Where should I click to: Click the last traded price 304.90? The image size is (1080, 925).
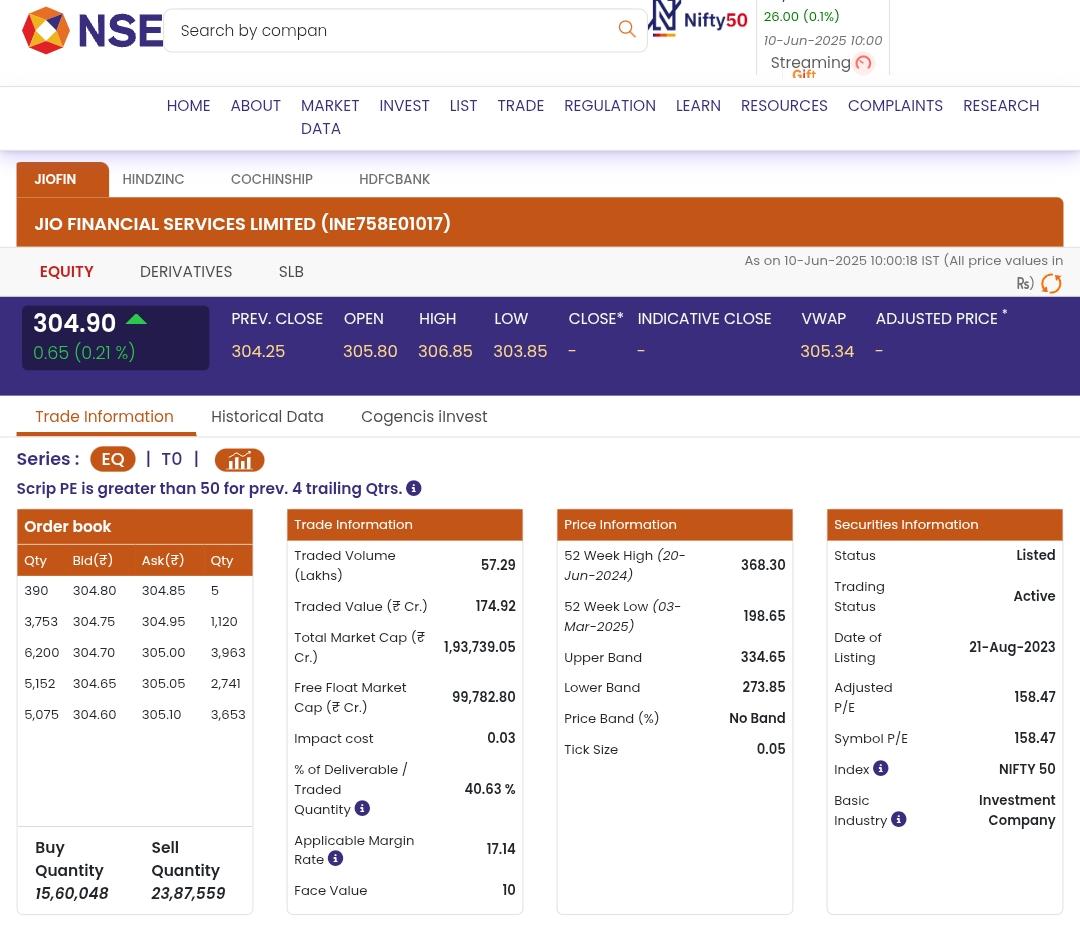(74, 323)
